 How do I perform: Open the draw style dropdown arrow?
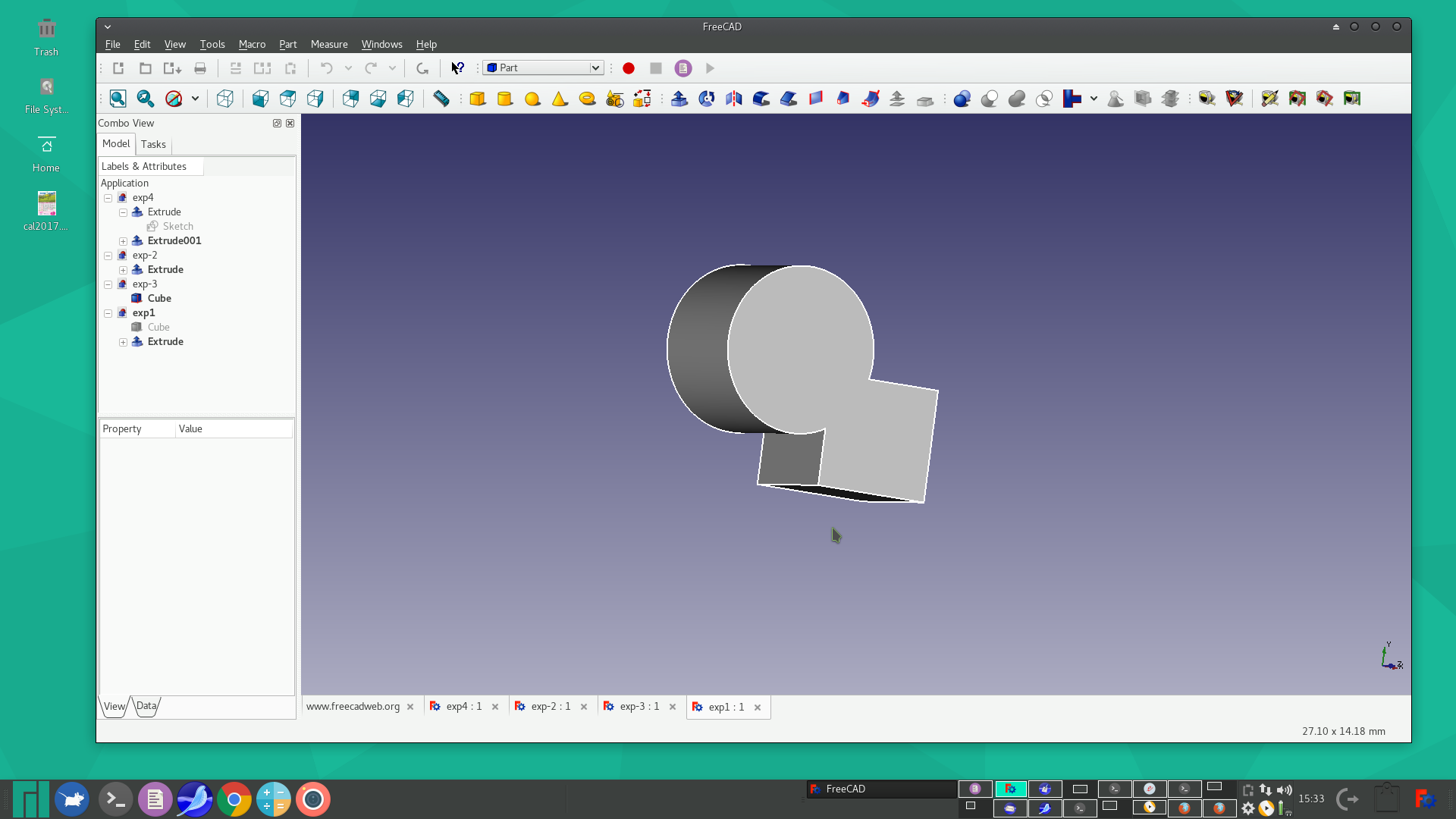(195, 99)
